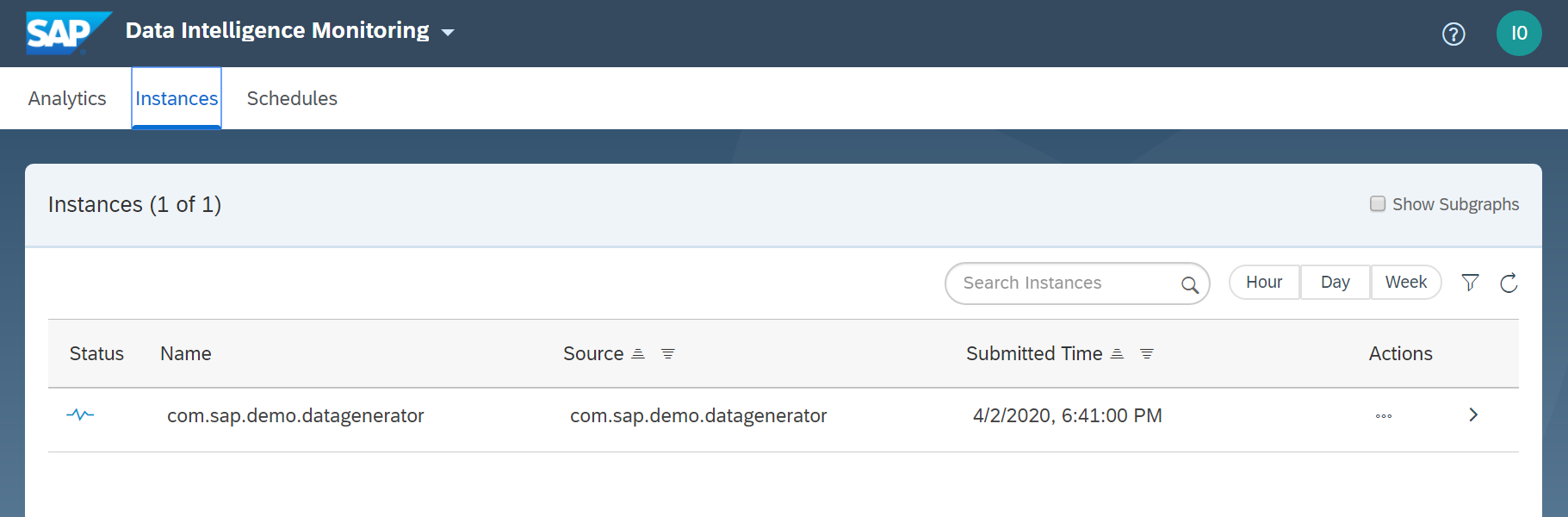
Task: Click the search magnifier icon
Action: (x=1190, y=284)
